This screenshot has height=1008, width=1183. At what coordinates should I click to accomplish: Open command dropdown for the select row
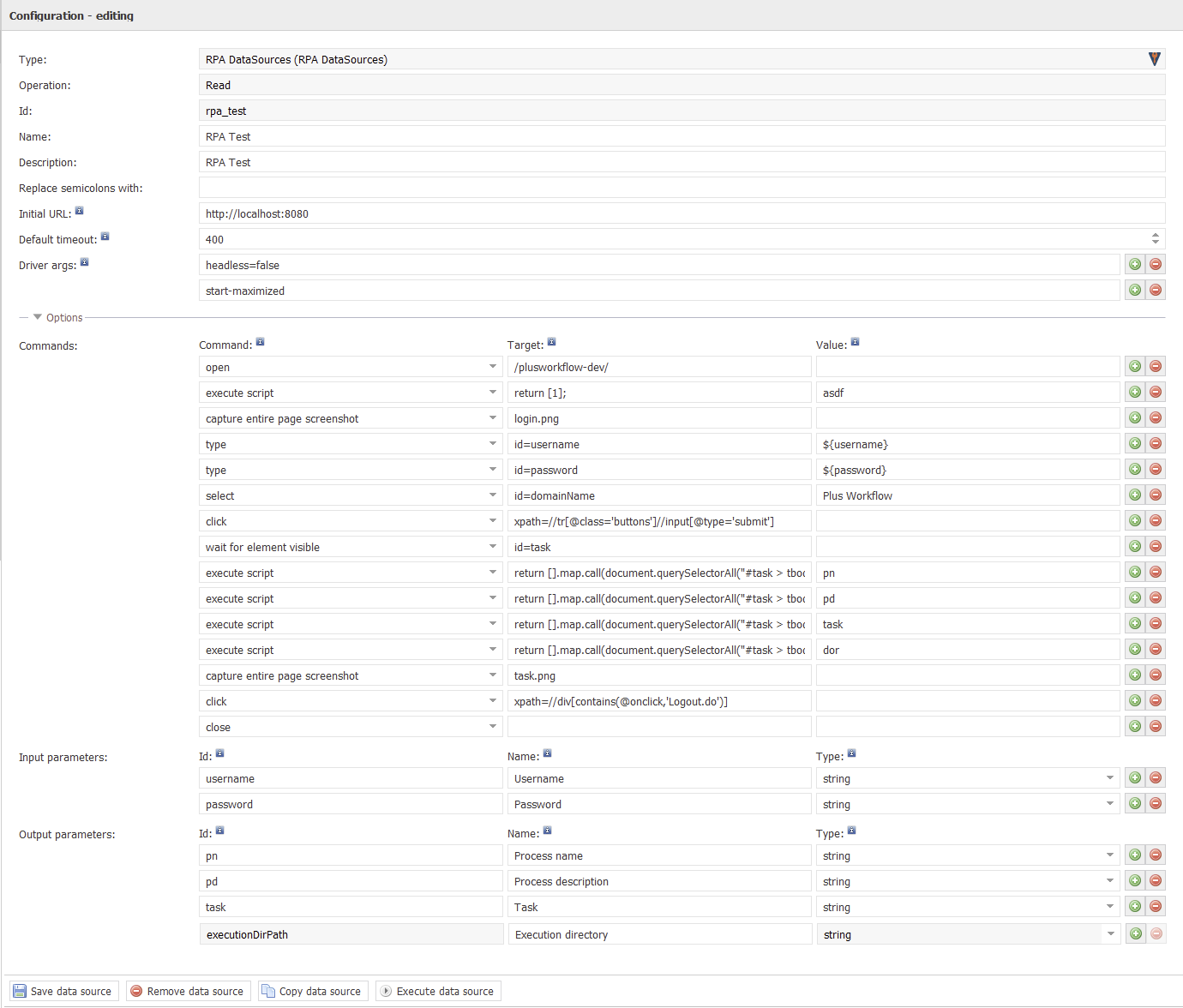click(x=493, y=495)
